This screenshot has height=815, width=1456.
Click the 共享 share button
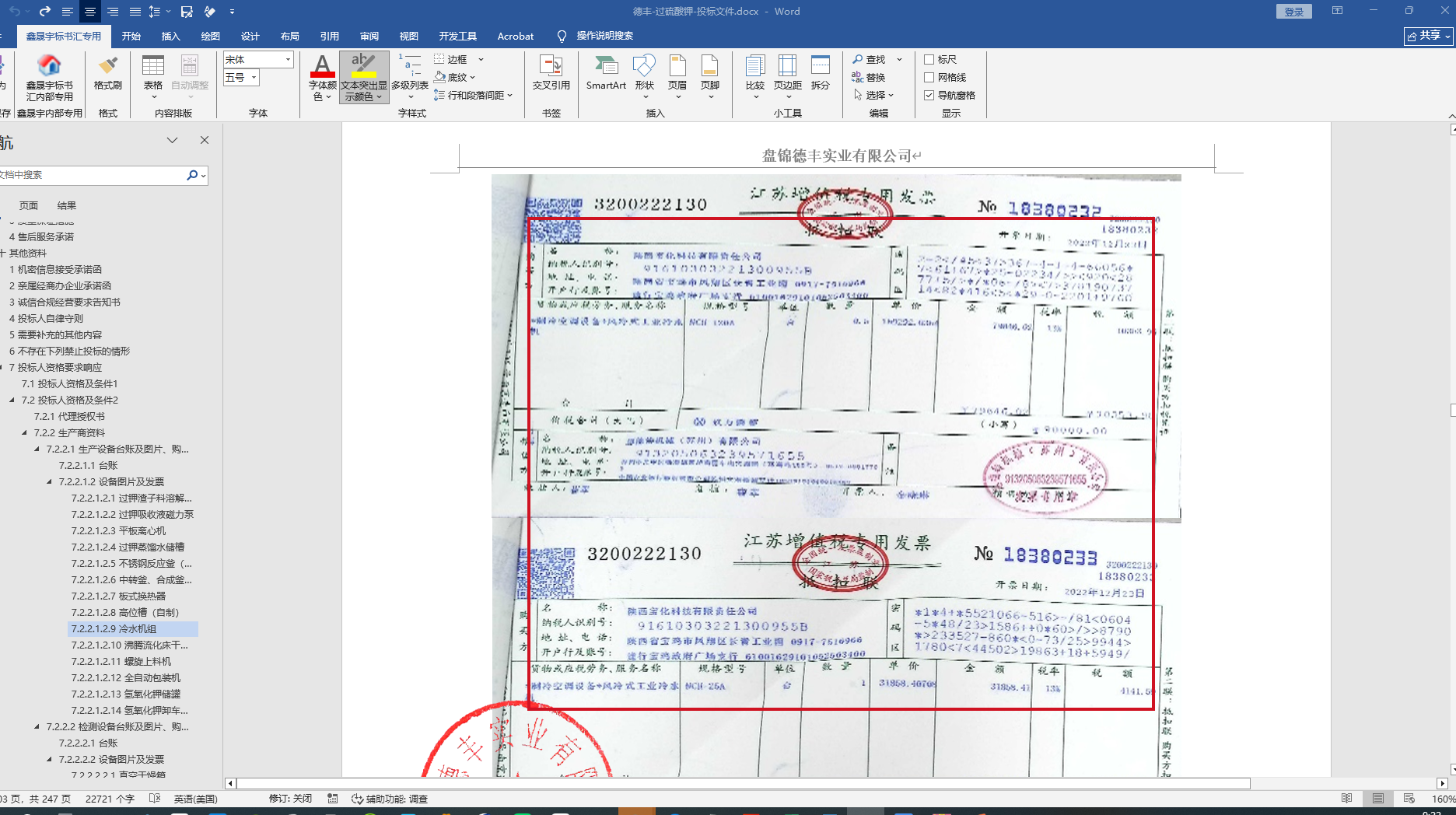point(1428,36)
